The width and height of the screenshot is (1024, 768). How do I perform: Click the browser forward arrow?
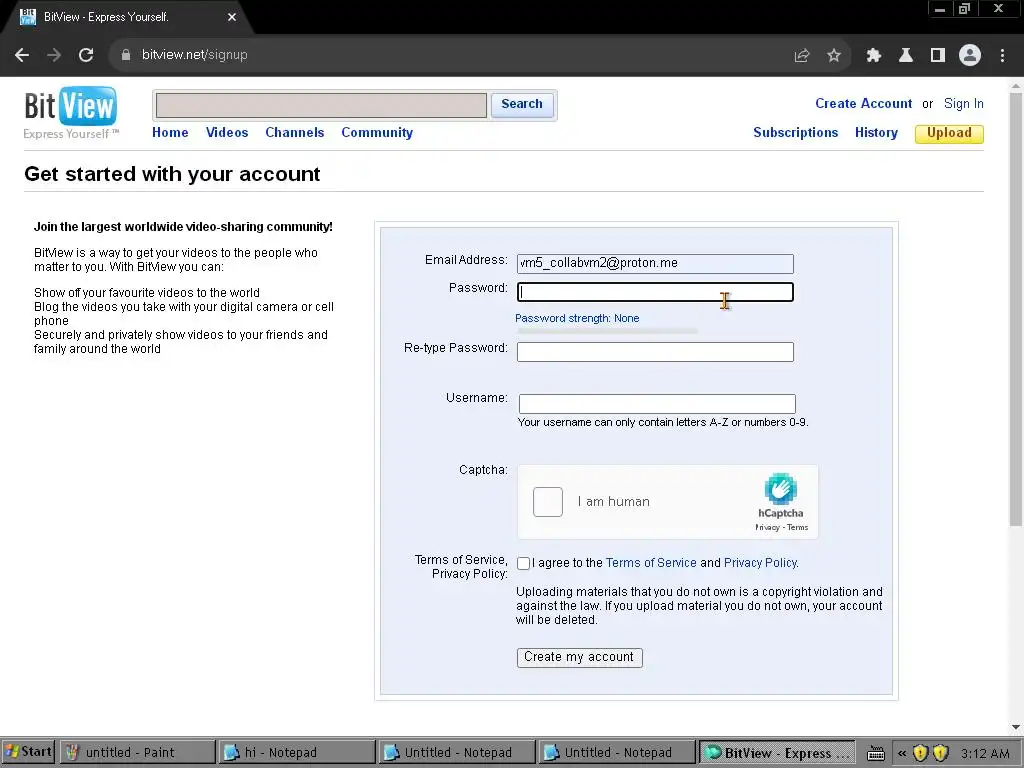[x=54, y=56]
